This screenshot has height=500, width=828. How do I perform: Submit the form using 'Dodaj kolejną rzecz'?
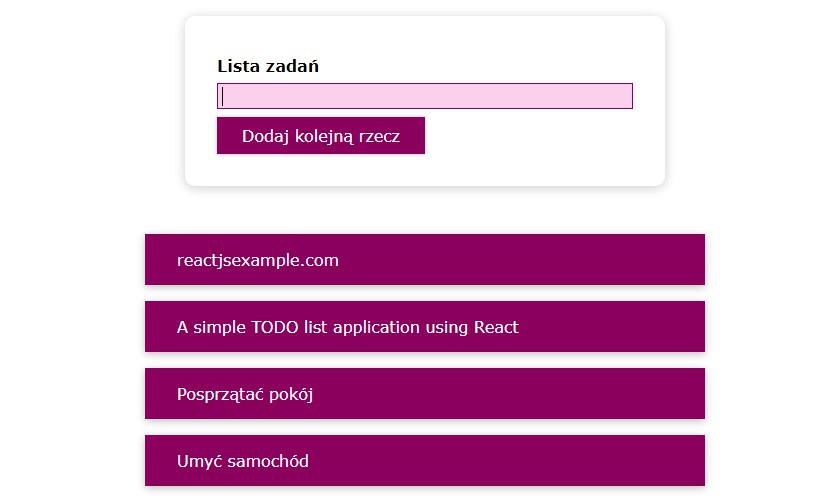(320, 136)
